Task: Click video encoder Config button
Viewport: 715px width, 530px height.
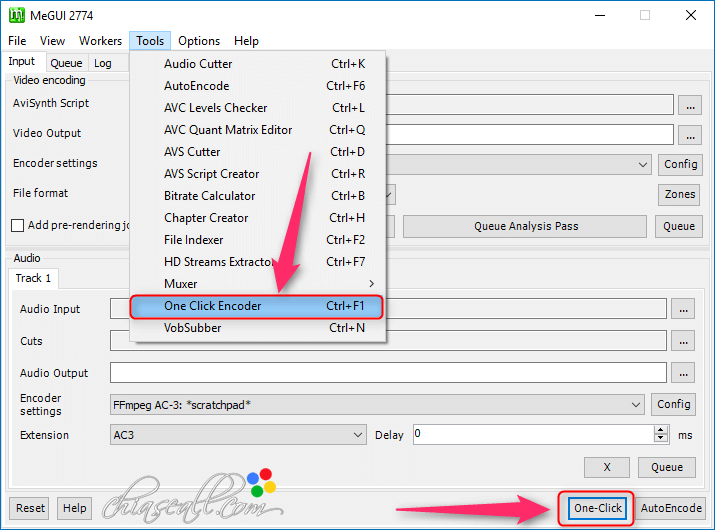Action: 680,164
